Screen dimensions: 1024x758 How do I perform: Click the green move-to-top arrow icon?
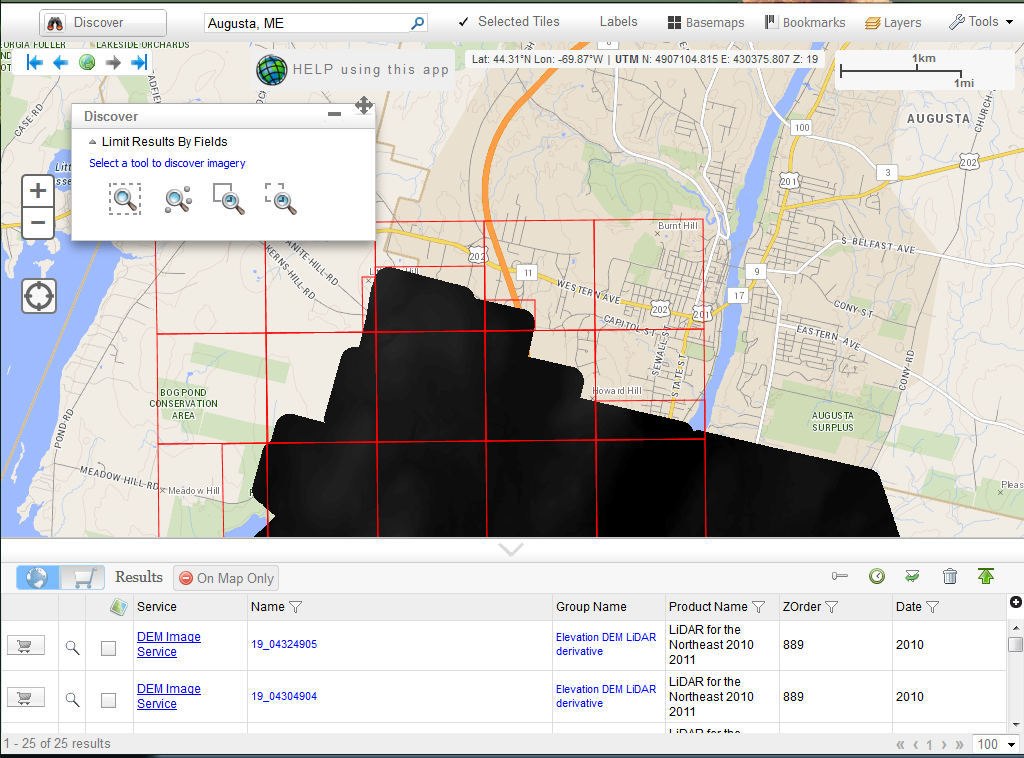tap(986, 576)
